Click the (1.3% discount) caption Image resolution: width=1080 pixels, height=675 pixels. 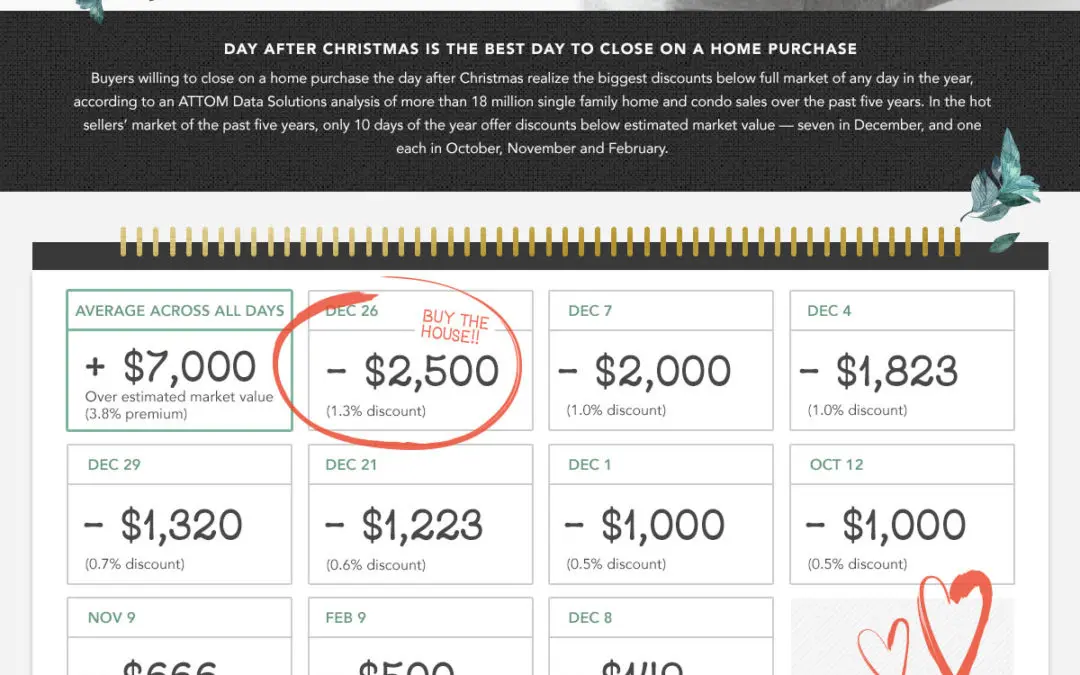point(376,411)
